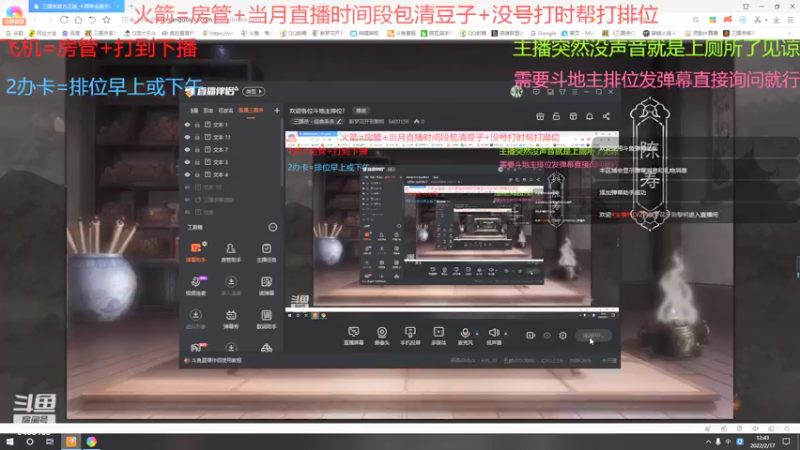Screen dimensions: 800x450
Task: Open the Google bookmark in the browser
Action: [543, 33]
